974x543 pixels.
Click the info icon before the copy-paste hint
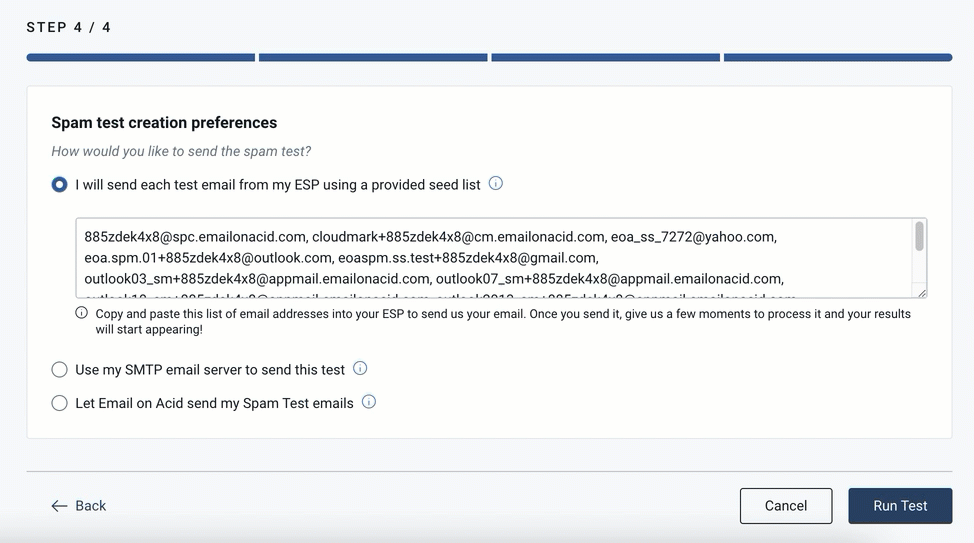click(x=81, y=313)
